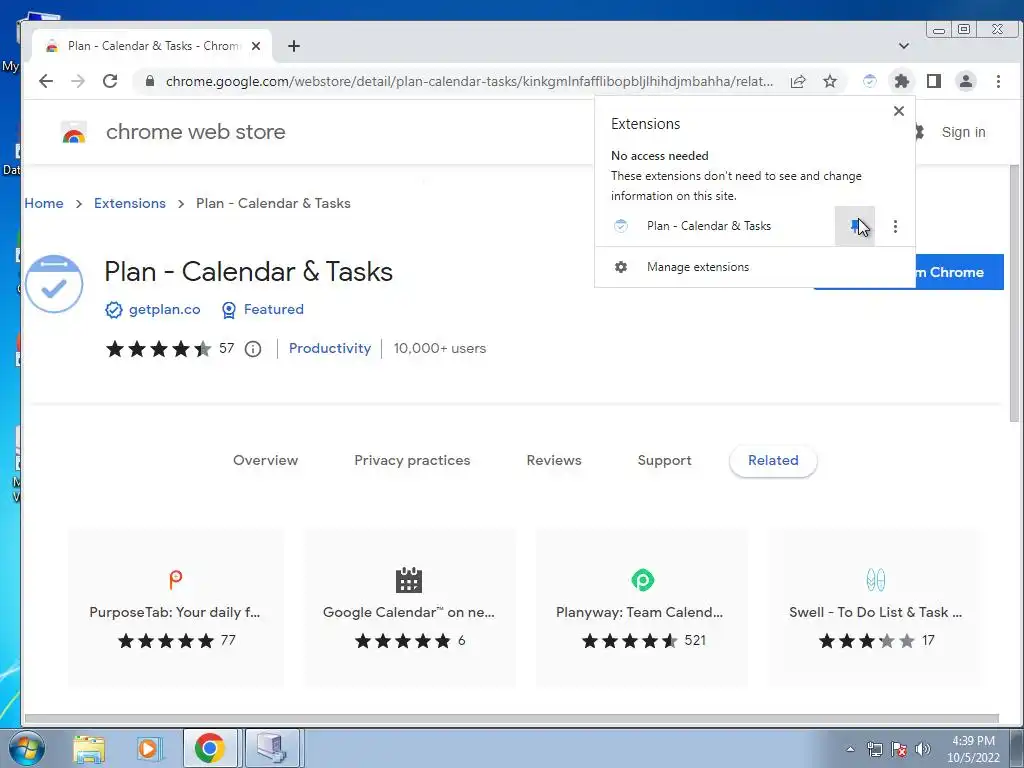Open Manage extensions

(x=754, y=267)
